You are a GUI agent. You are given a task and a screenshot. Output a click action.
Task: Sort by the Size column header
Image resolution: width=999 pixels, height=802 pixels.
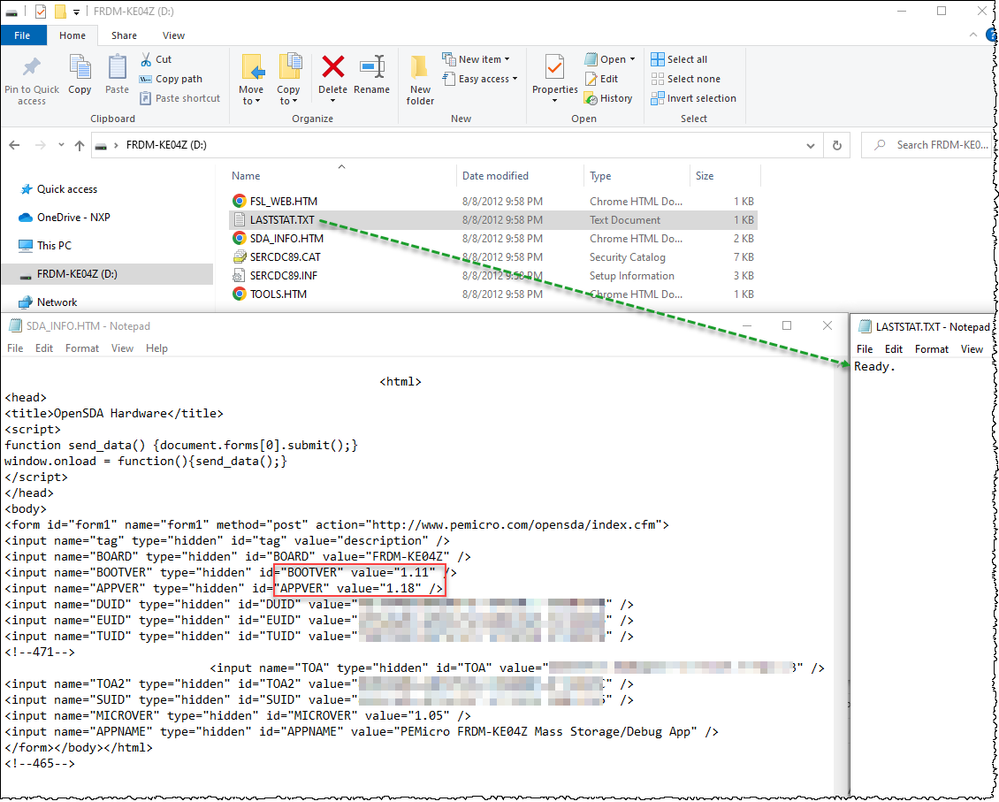coord(705,176)
